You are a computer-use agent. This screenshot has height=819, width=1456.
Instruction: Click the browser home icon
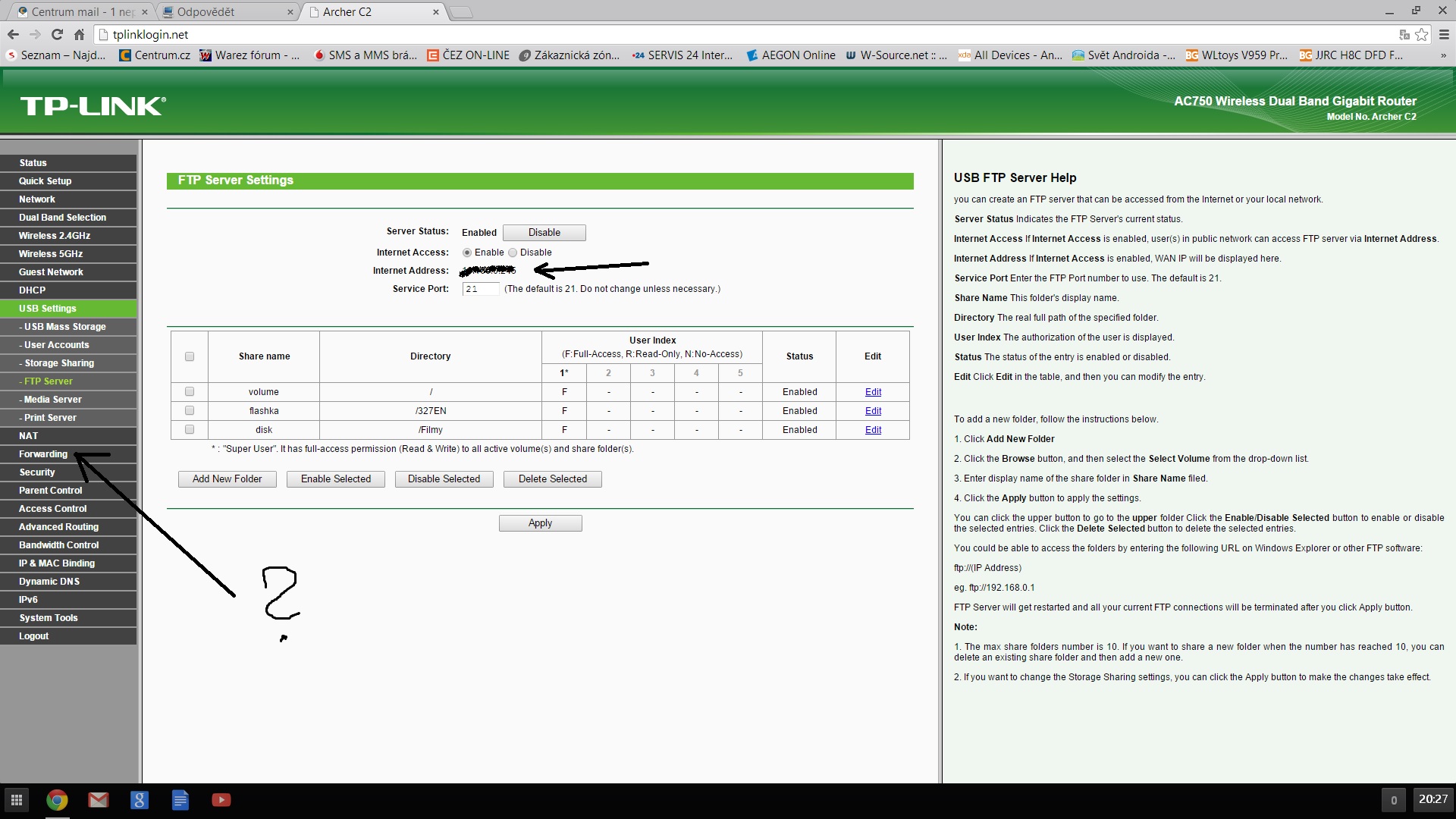[x=79, y=35]
